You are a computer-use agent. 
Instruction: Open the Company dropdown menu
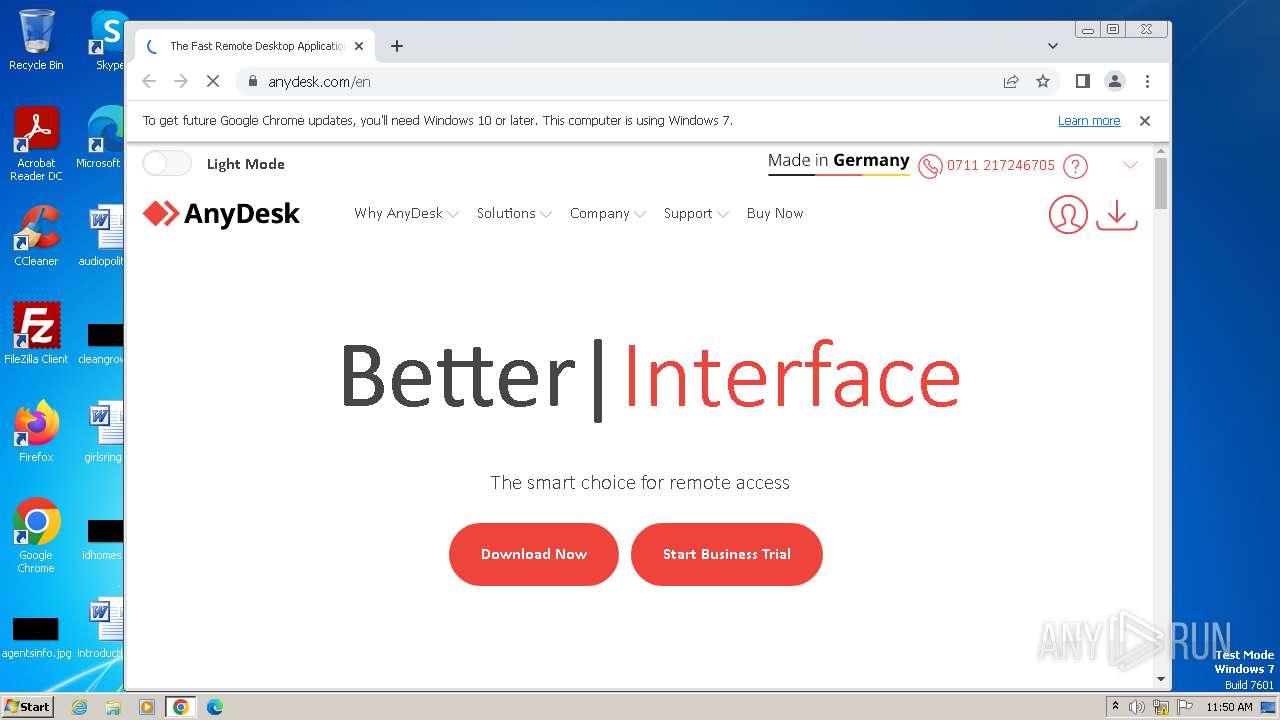click(x=608, y=213)
